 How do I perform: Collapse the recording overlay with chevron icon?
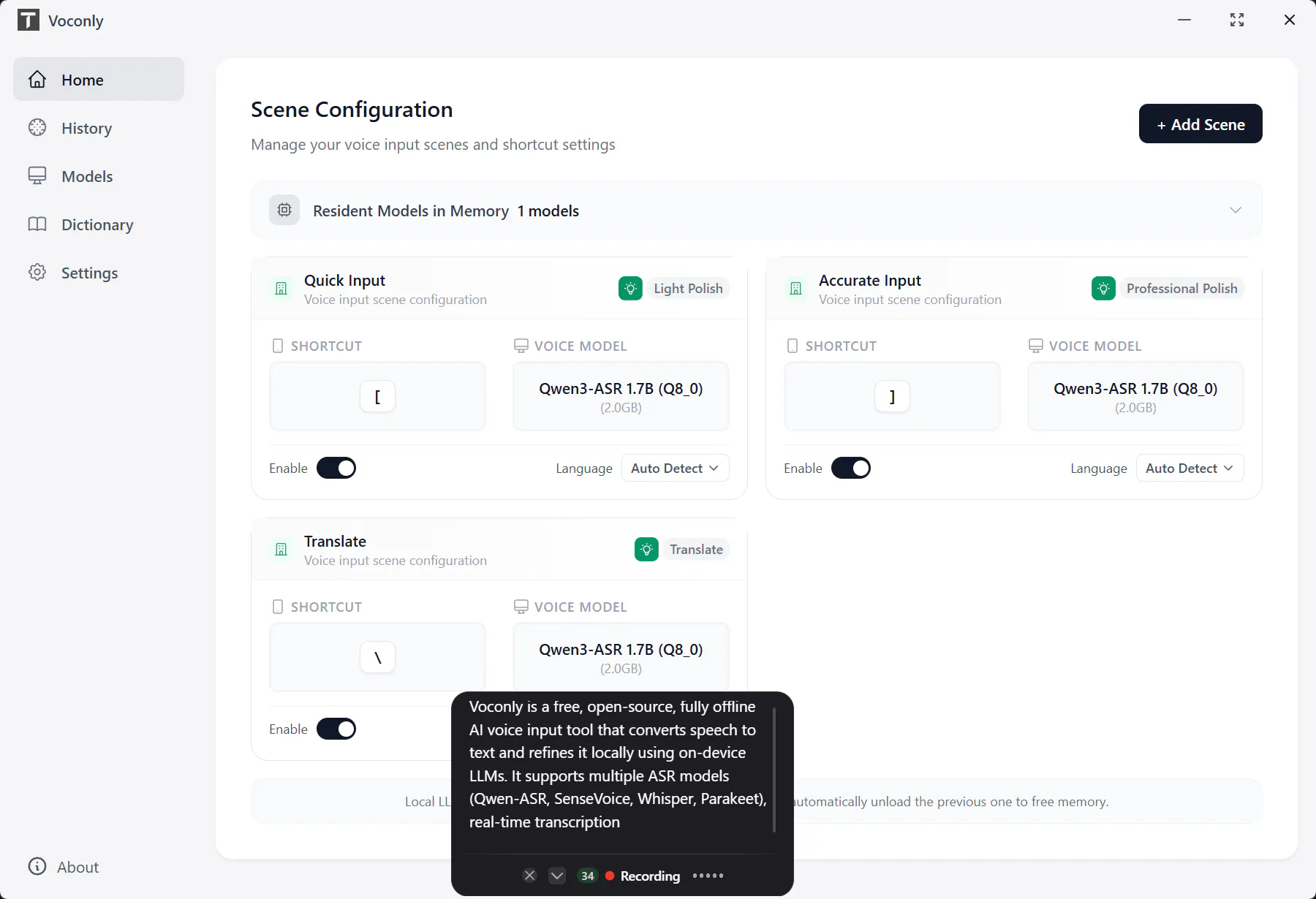pyautogui.click(x=557, y=876)
